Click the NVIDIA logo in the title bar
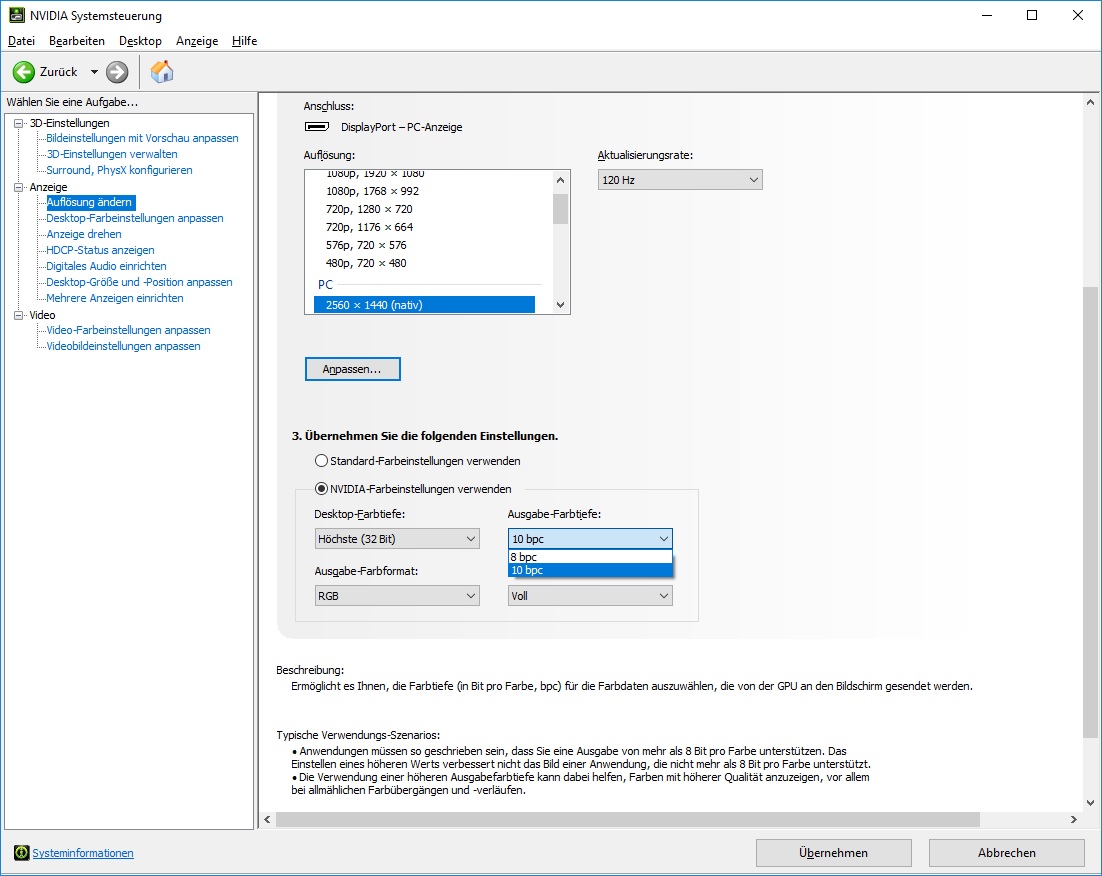The width and height of the screenshot is (1102, 876). [17, 15]
